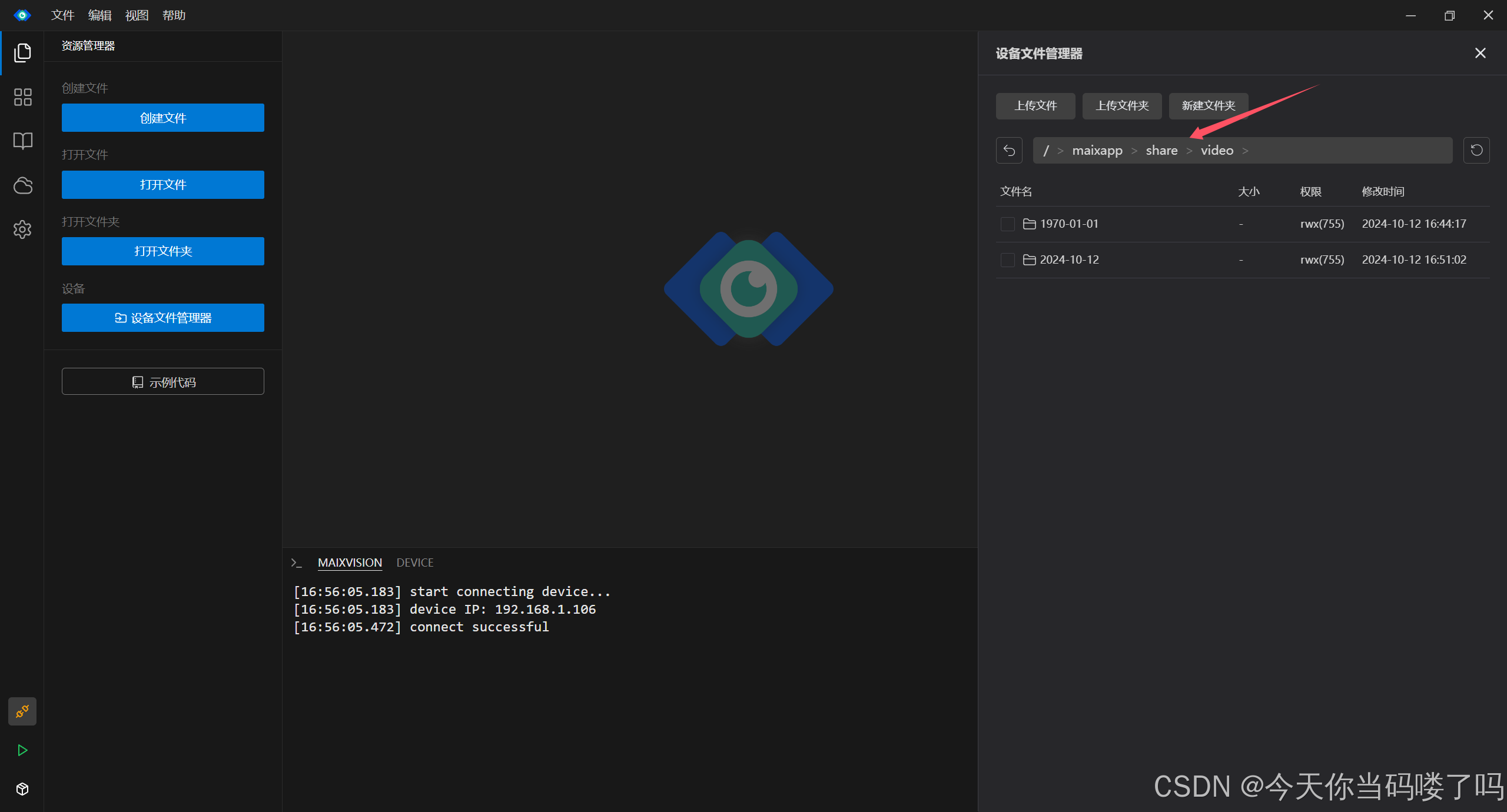Screen dimensions: 1507x812
Task: Click the four-squares apps icon in sidebar
Action: pos(22,97)
